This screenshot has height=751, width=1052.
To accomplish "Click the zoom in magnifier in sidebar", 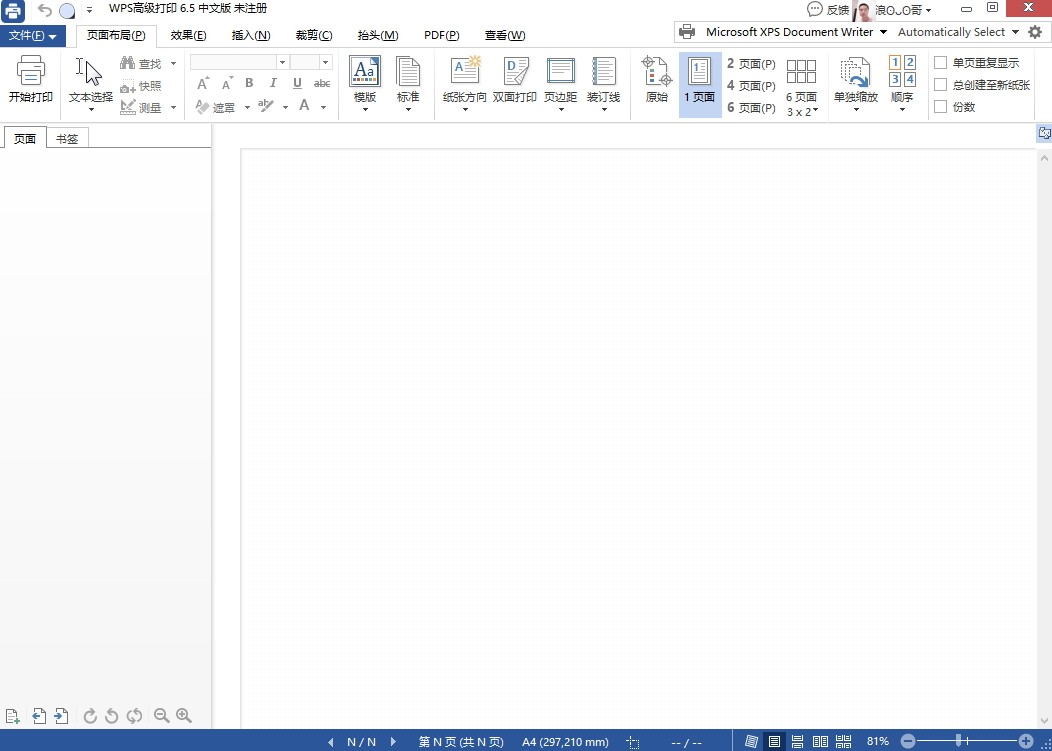I will (184, 715).
